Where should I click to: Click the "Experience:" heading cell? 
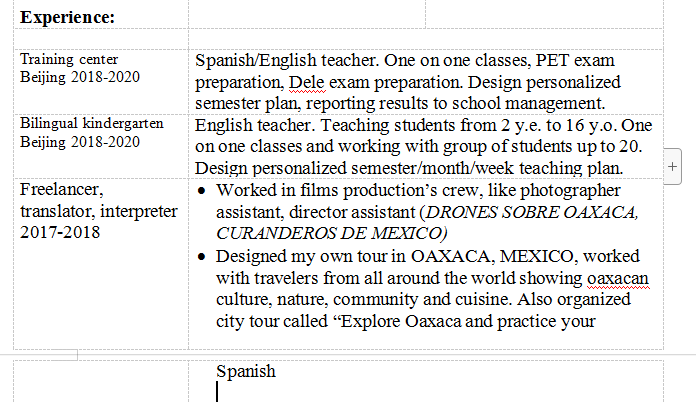click(x=67, y=17)
